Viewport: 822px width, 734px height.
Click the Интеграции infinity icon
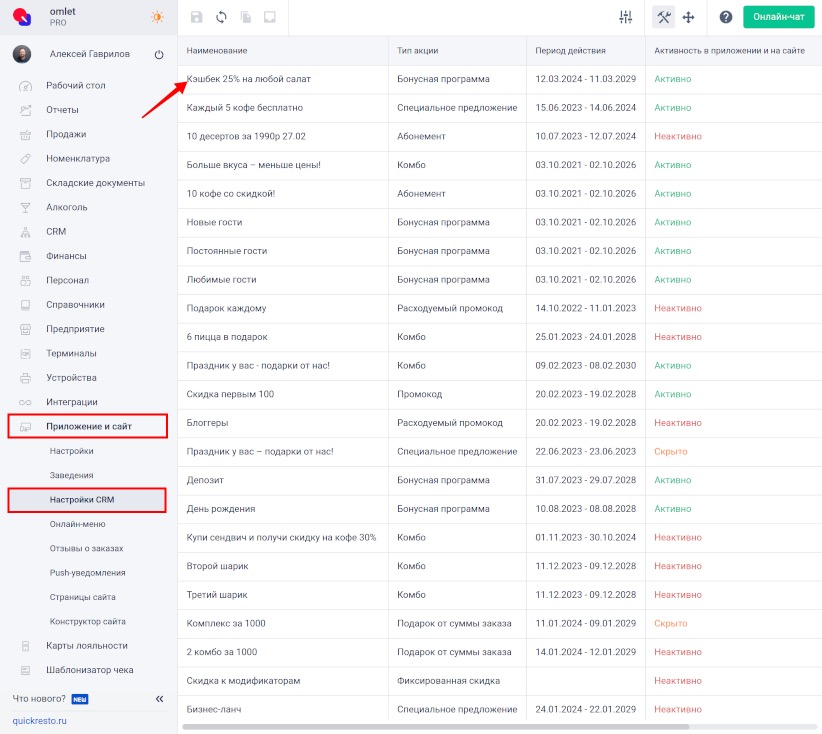25,403
